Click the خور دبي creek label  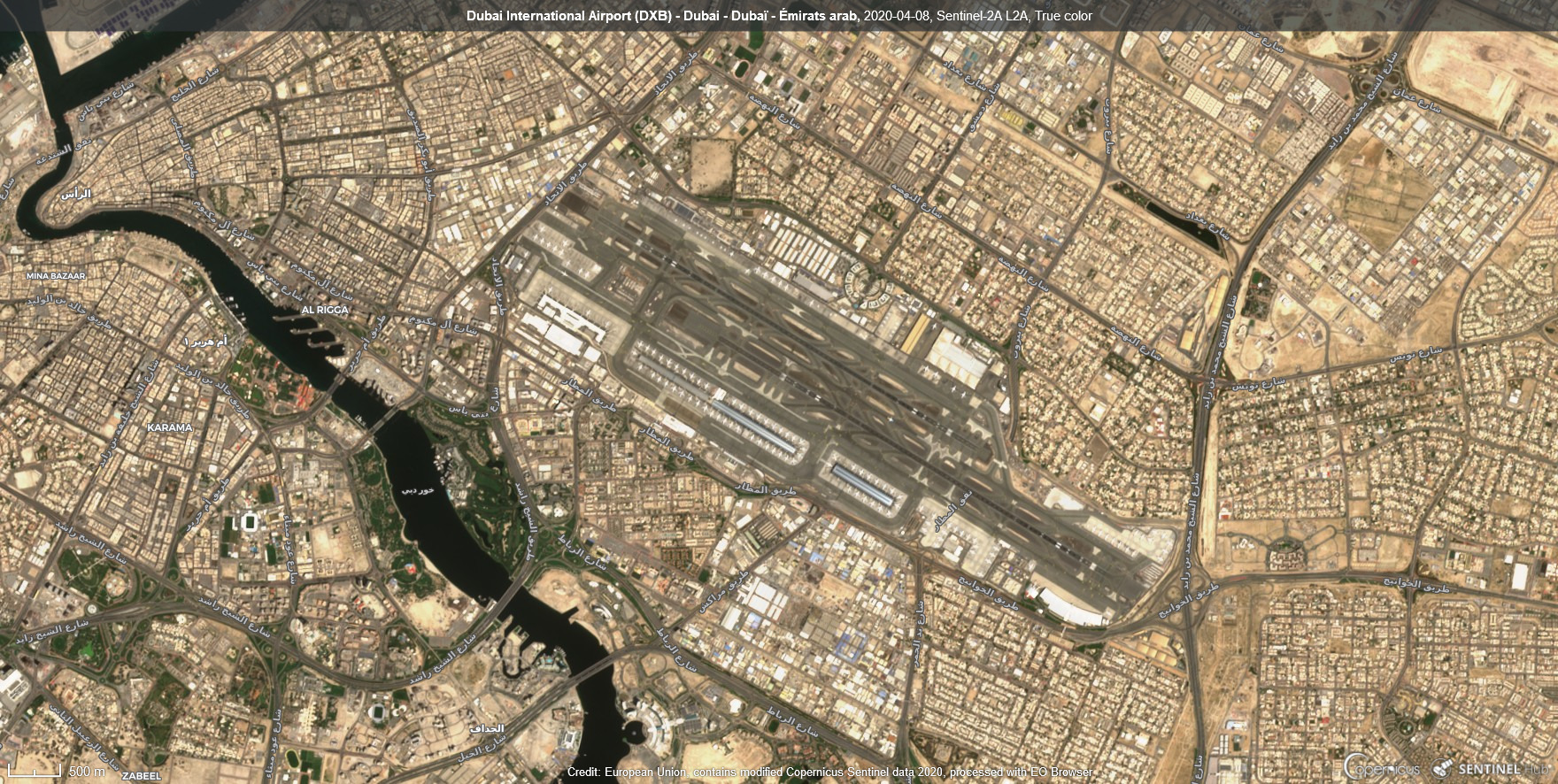tap(418, 489)
